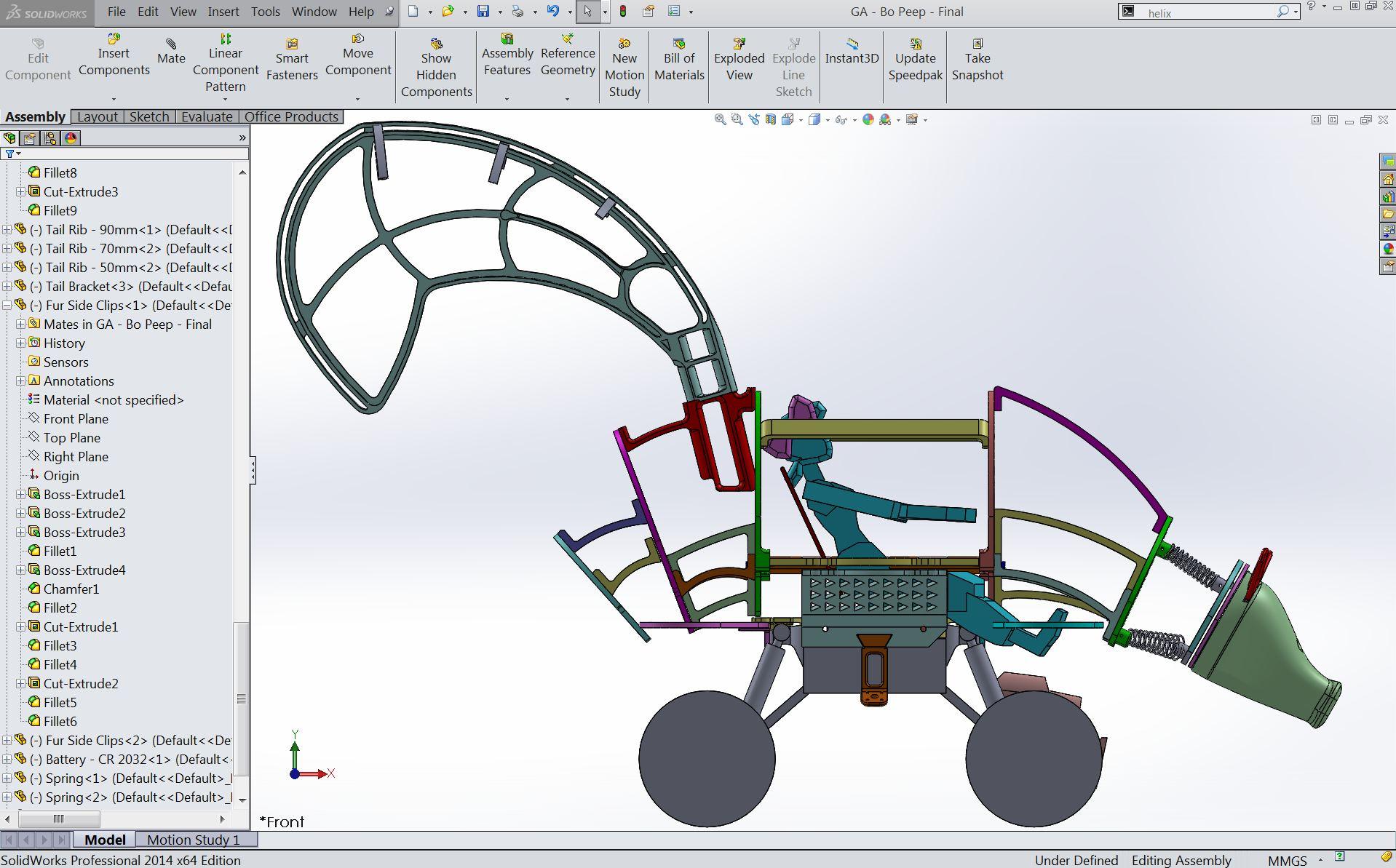Screen dimensions: 1396x868
Task: Insert a Bill of Materials
Action: [679, 59]
